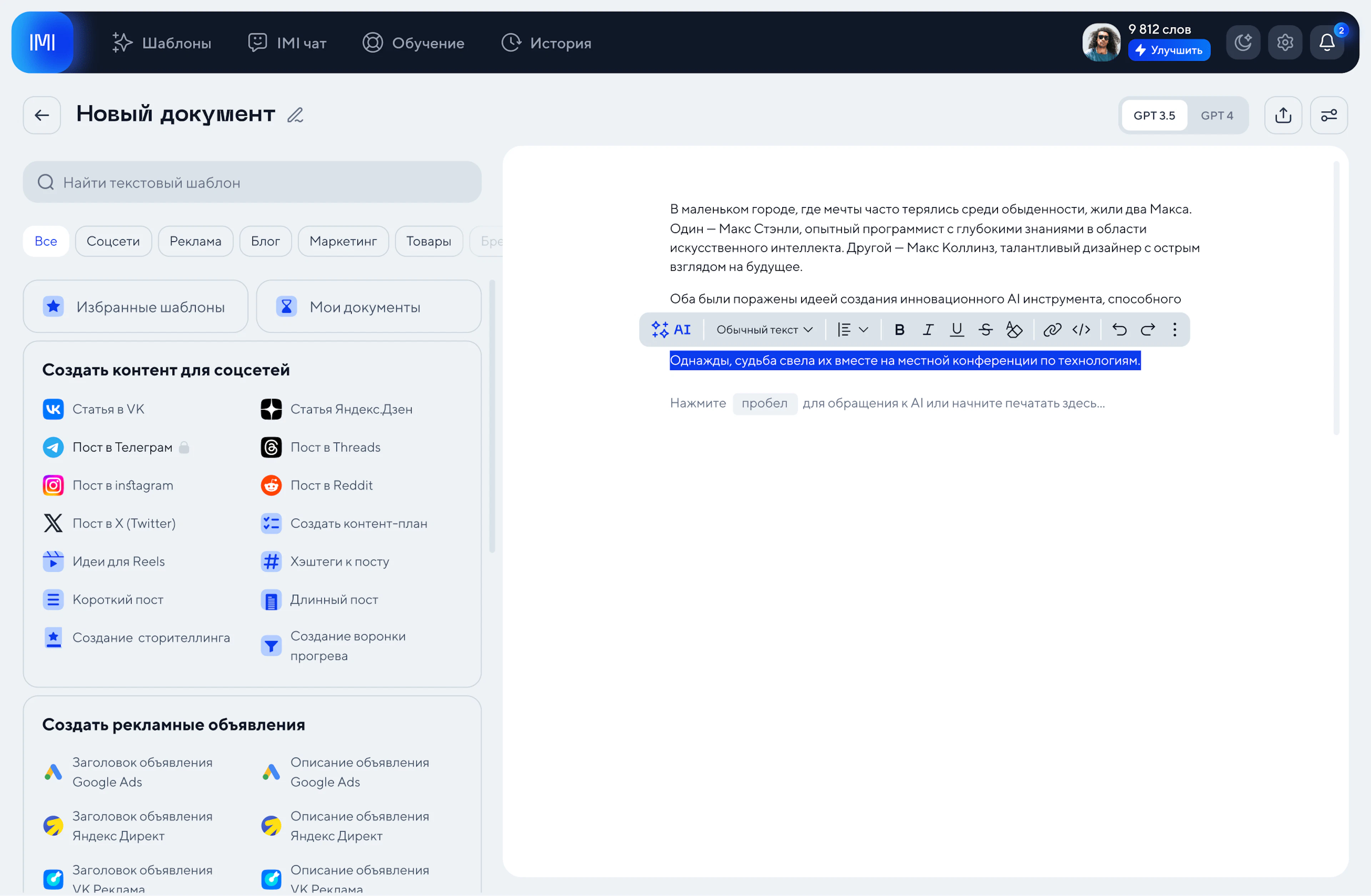
Task: Open document parameters sliders icon
Action: [x=1329, y=115]
